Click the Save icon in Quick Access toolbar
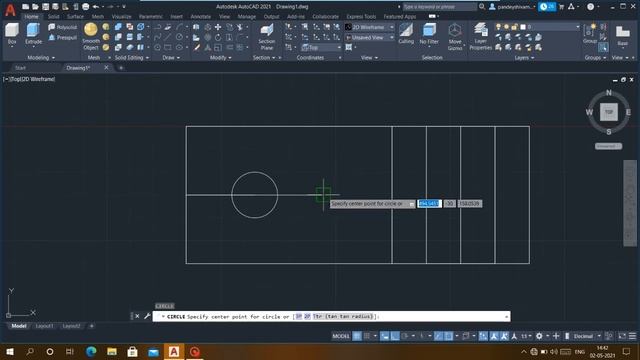Viewport: 640px width, 360px height. point(45,7)
